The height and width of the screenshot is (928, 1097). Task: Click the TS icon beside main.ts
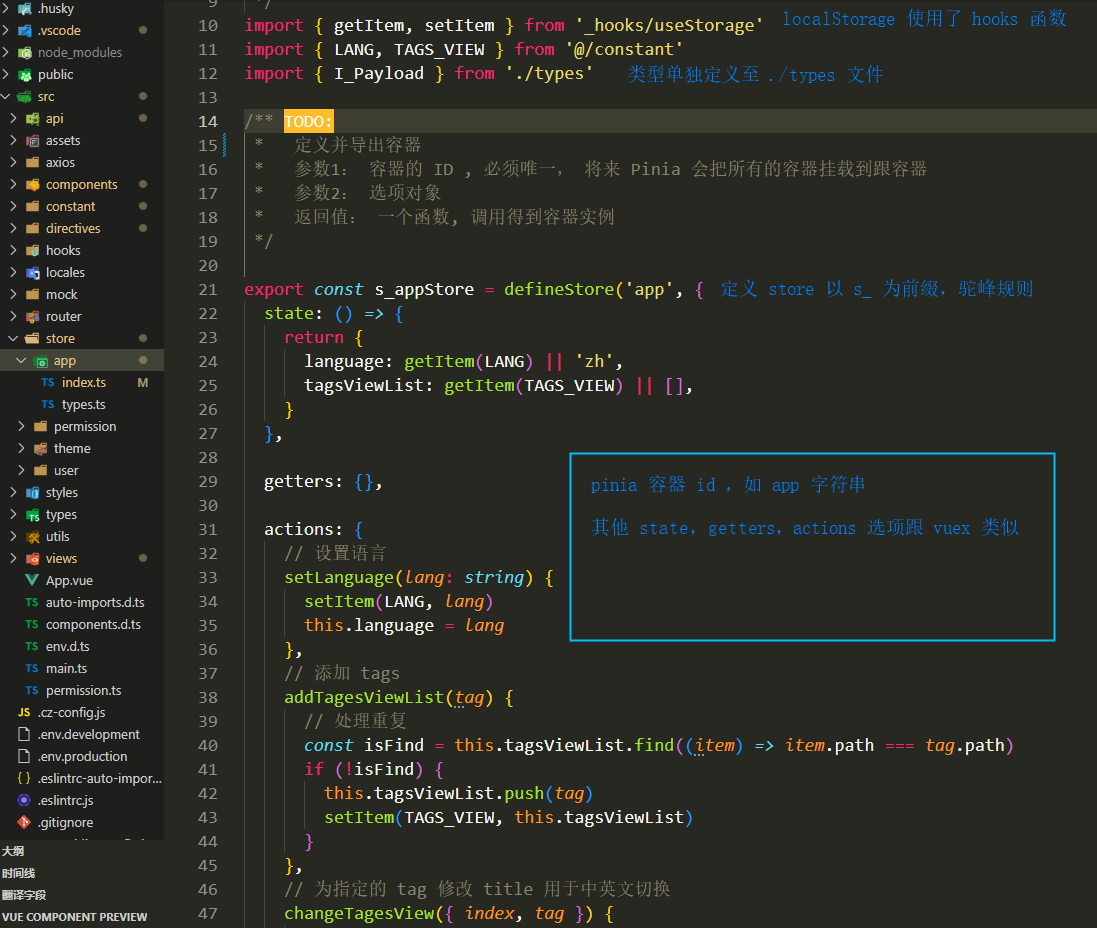[32, 668]
